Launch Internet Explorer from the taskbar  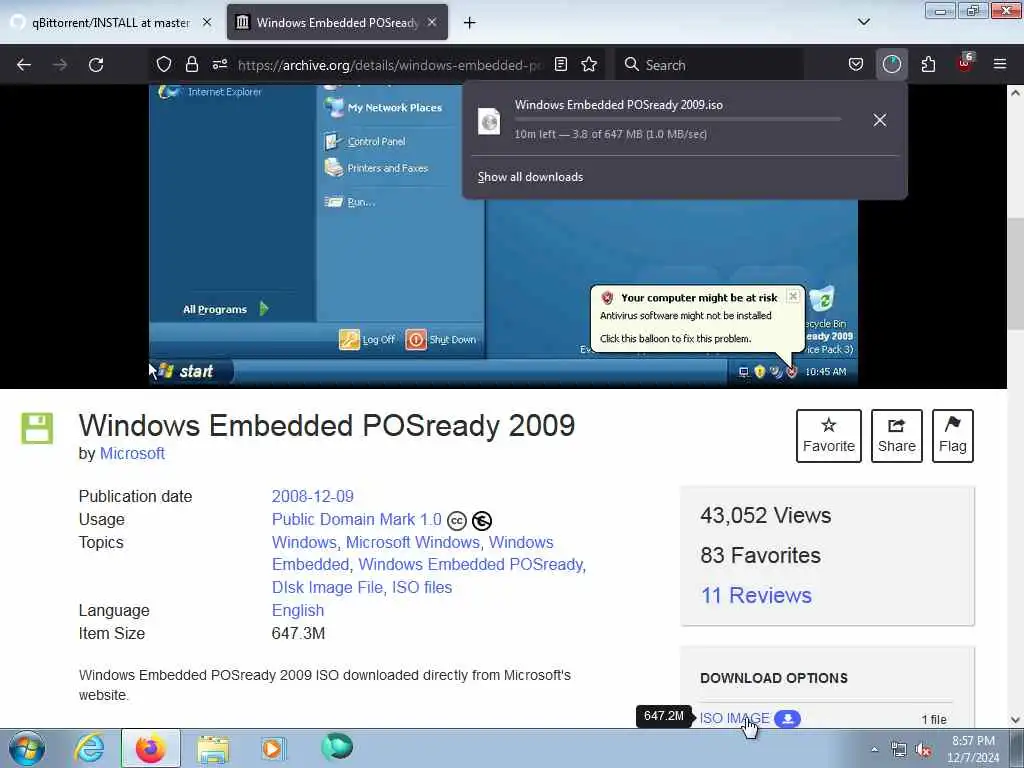tap(89, 748)
